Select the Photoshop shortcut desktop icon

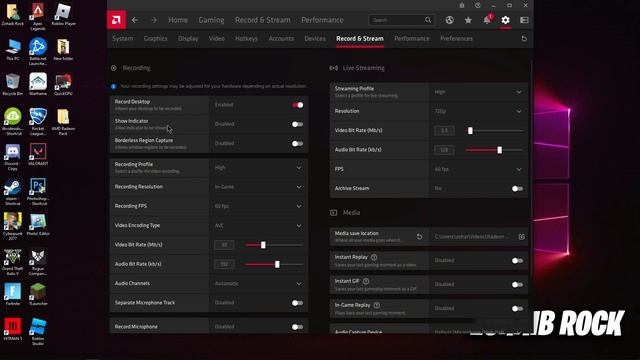[x=38, y=192]
